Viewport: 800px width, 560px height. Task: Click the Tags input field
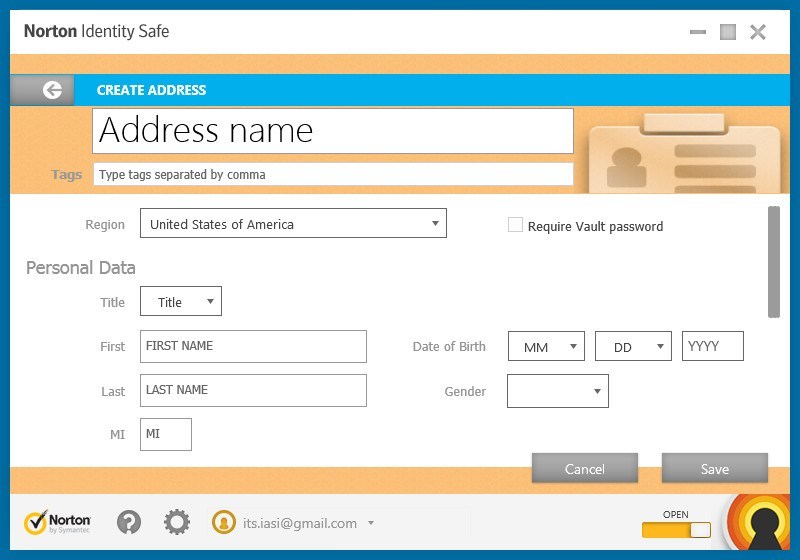pyautogui.click(x=333, y=174)
